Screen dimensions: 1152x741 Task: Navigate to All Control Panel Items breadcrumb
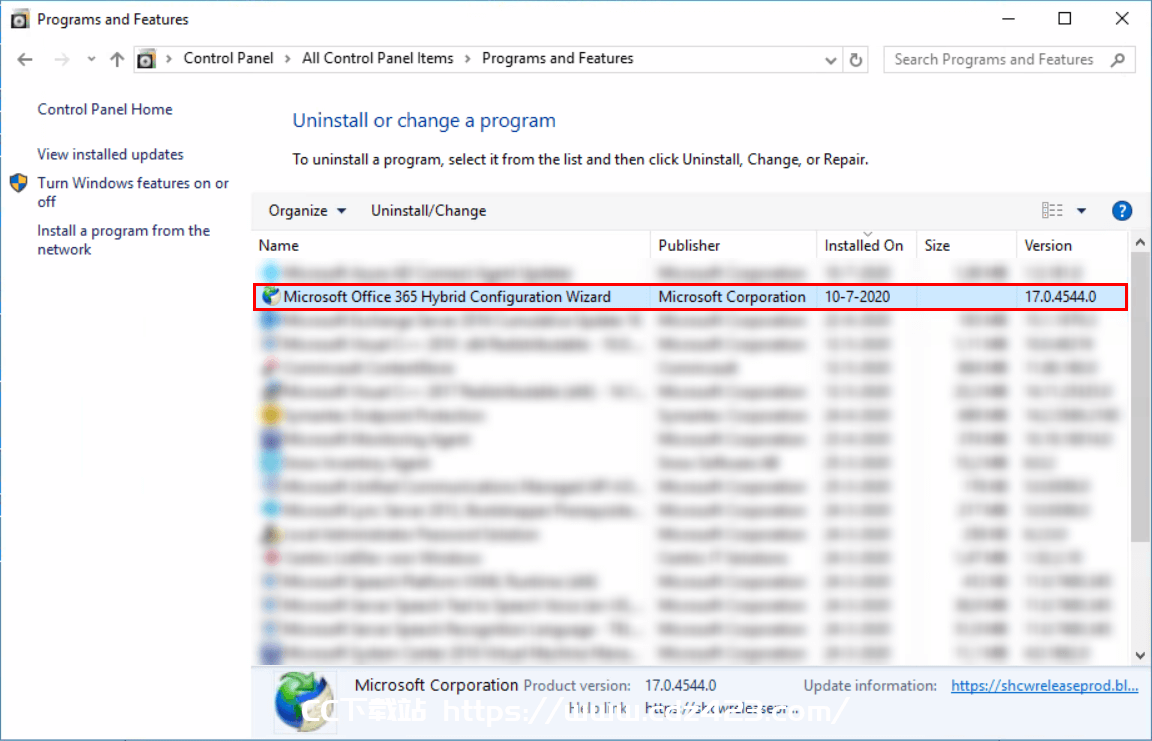(x=378, y=59)
